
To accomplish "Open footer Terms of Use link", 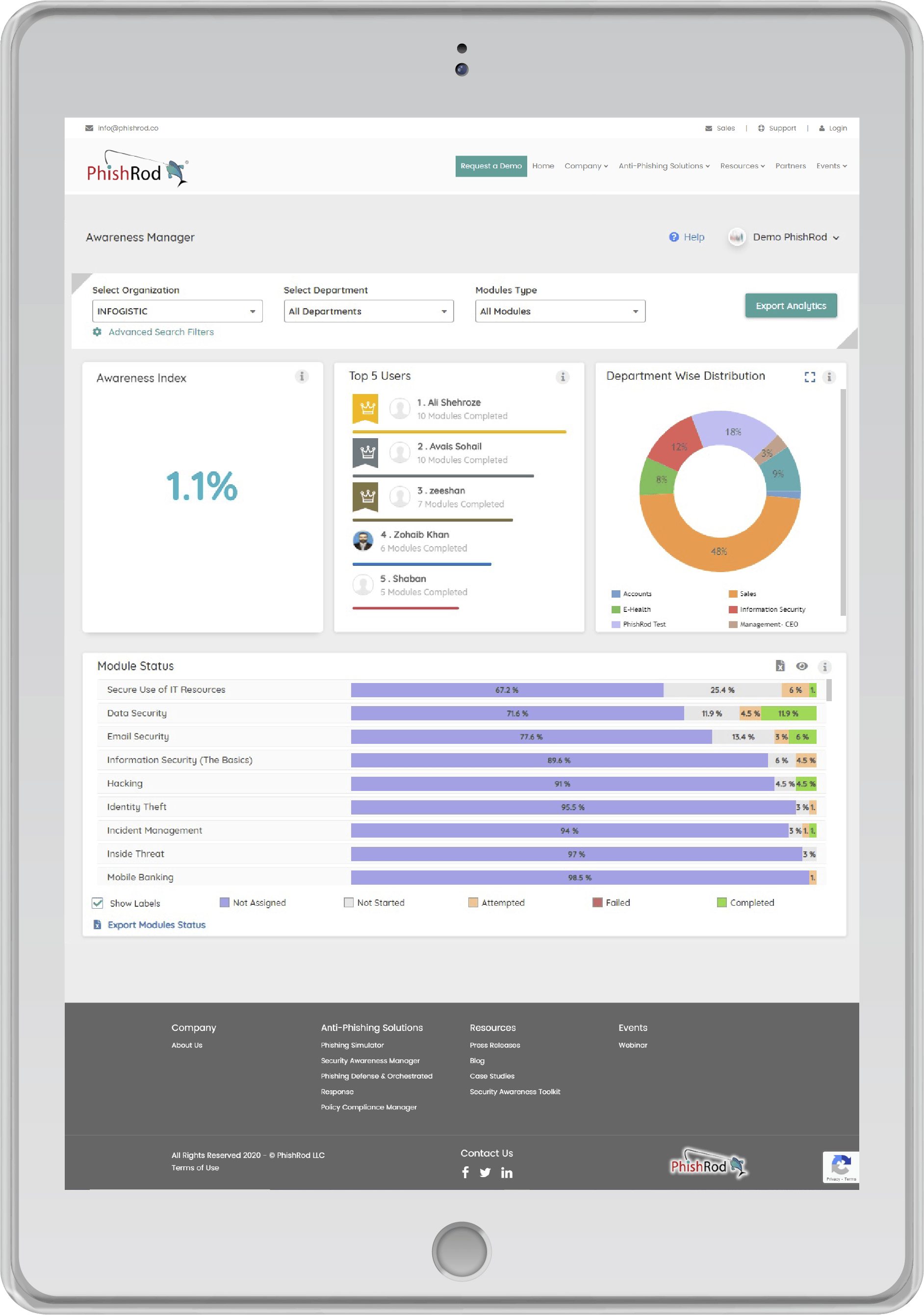I will 195,1168.
